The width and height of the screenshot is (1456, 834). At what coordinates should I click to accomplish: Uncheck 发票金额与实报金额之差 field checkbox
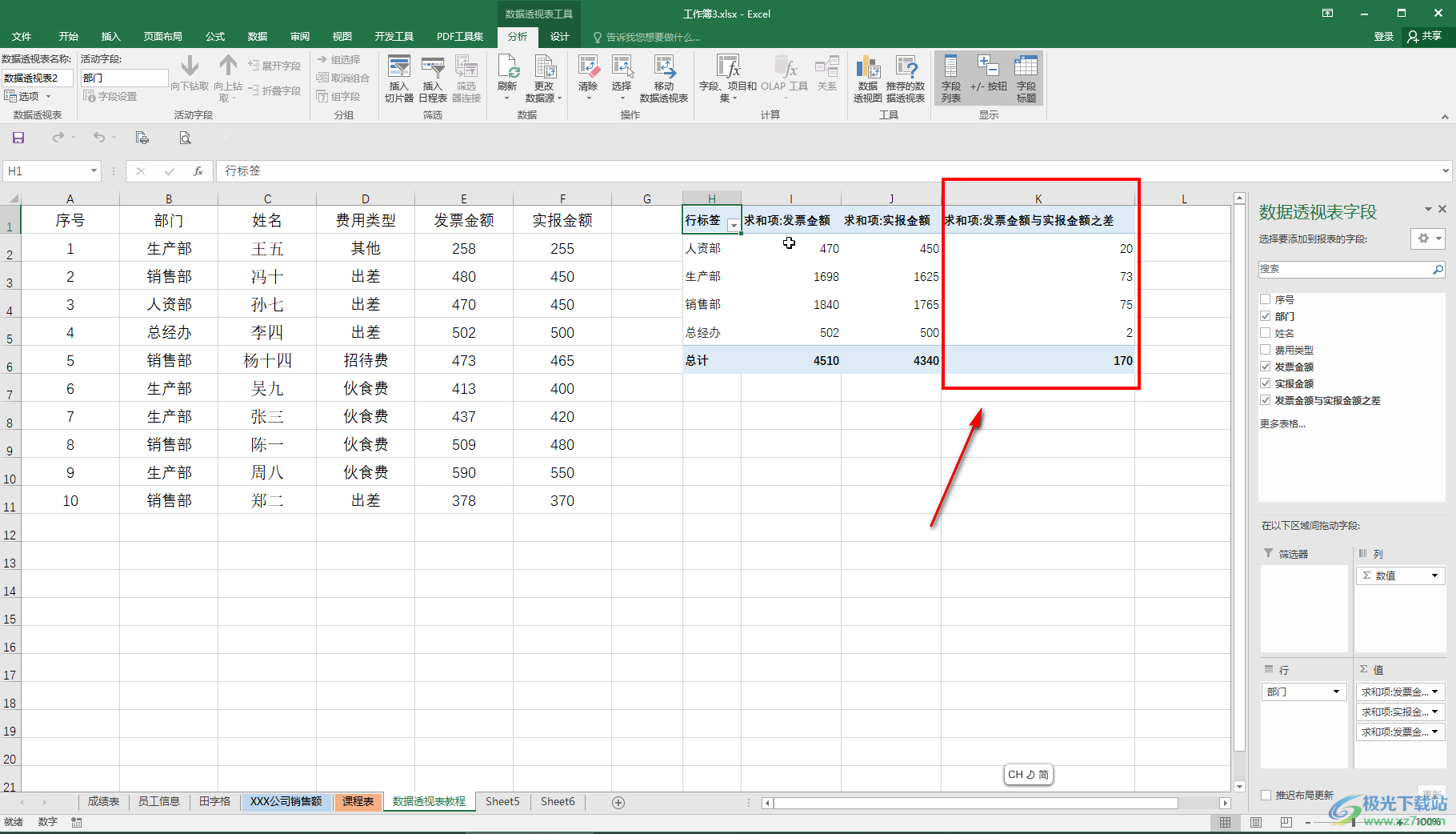[1266, 400]
